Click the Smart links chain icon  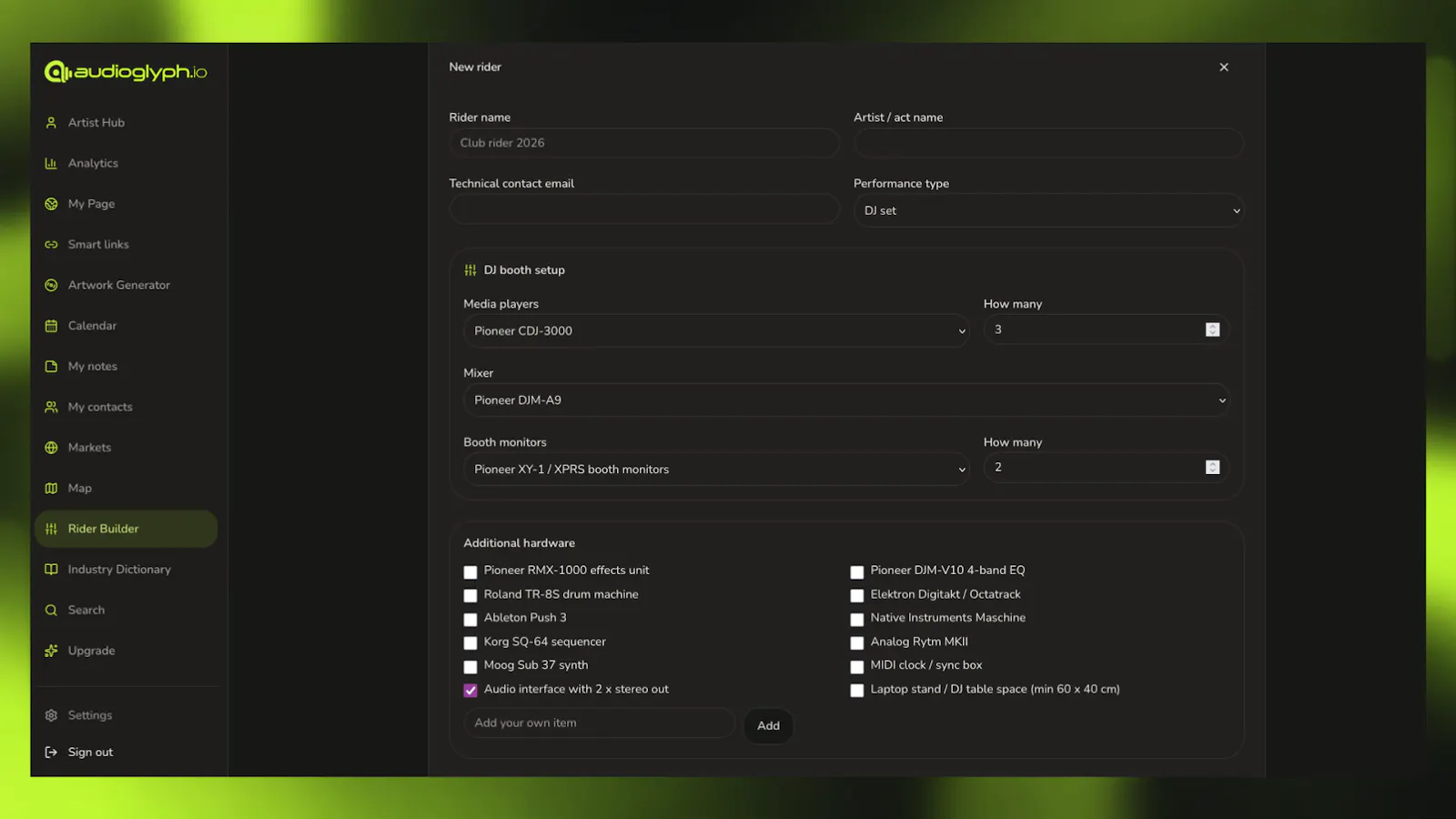click(x=51, y=245)
